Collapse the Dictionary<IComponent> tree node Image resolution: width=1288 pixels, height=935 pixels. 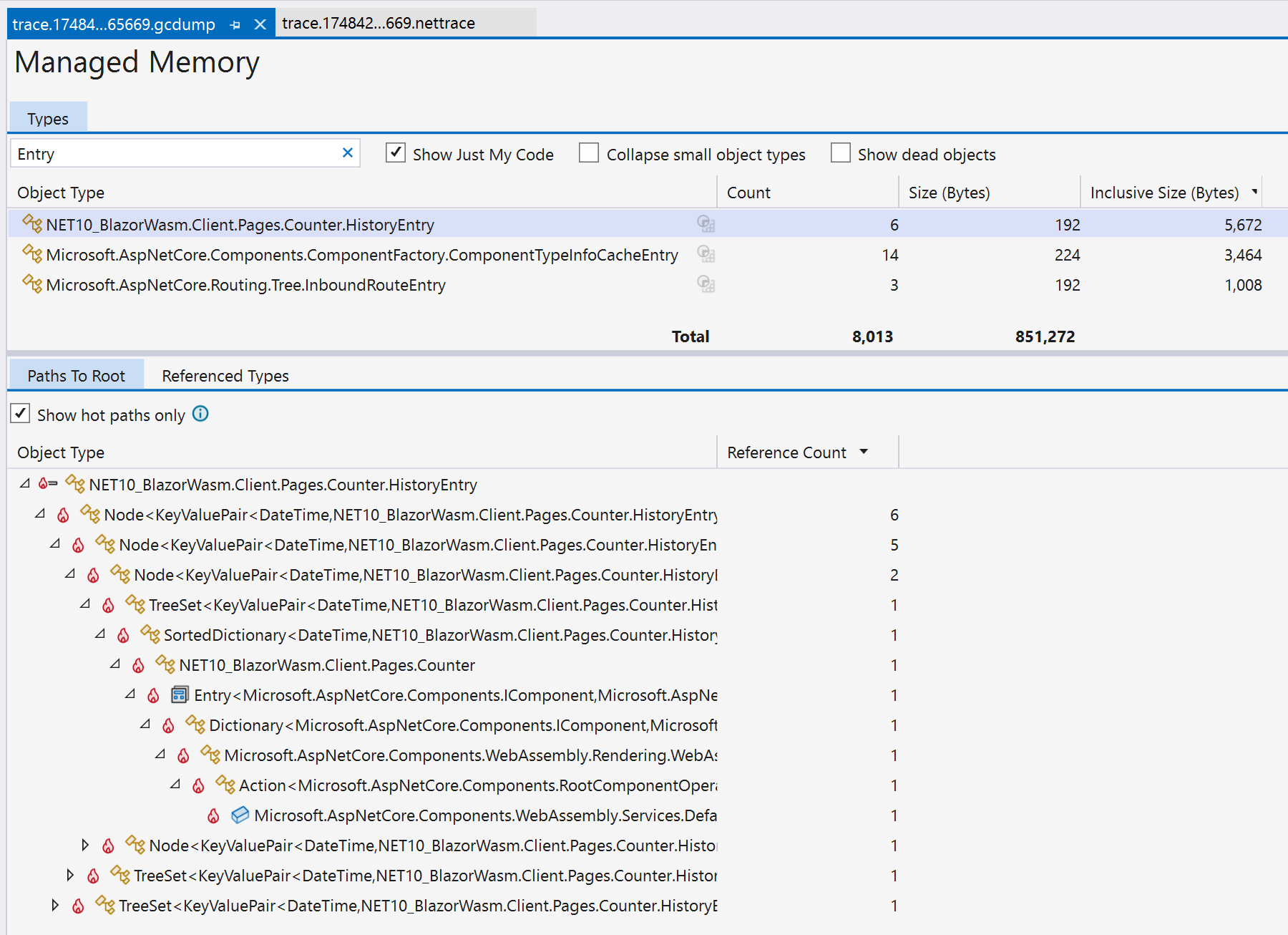(145, 724)
